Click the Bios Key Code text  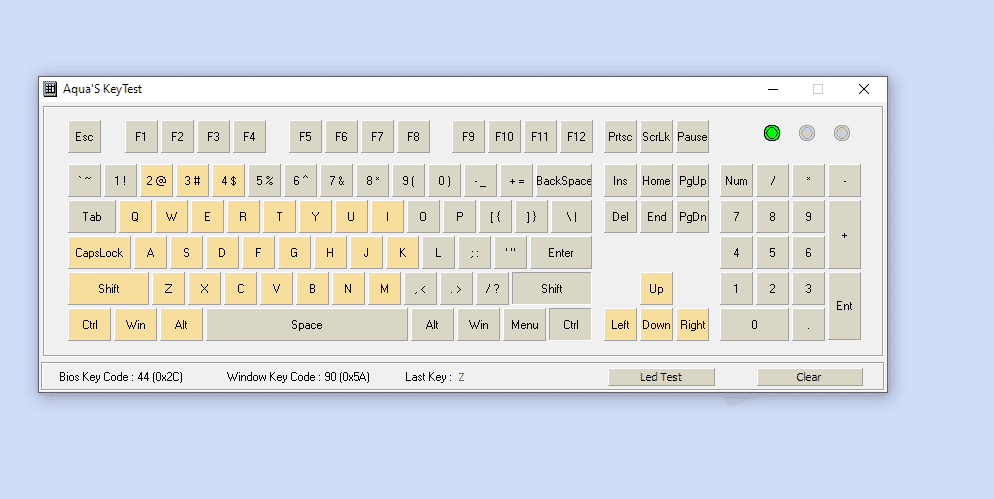[x=121, y=377]
